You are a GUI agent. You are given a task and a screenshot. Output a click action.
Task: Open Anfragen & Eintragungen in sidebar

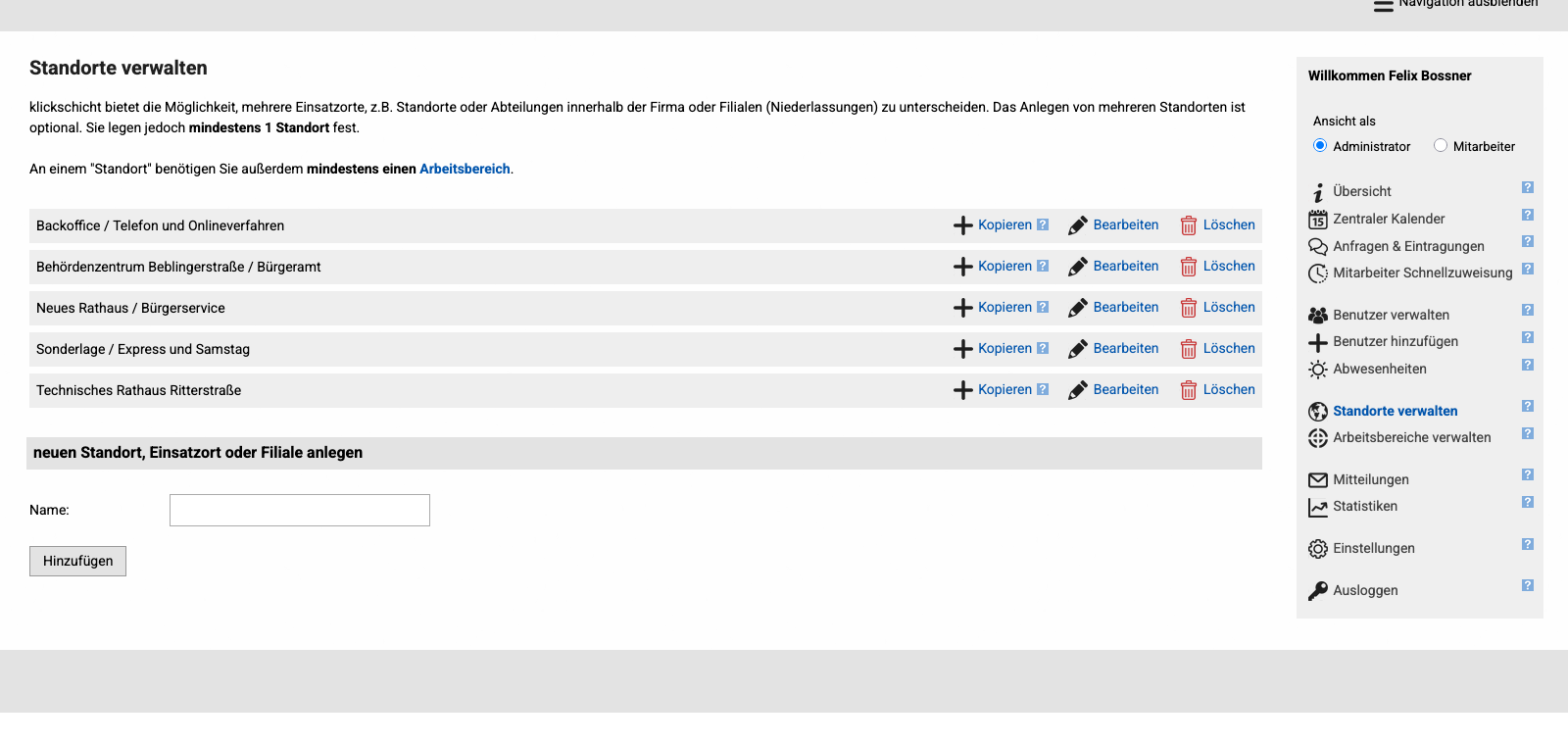1408,246
